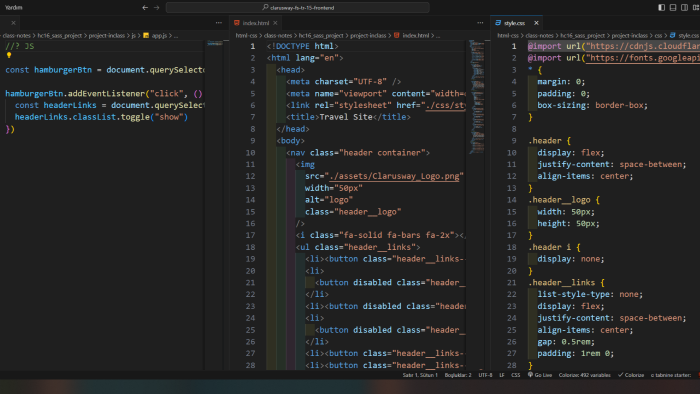
Task: Open more actions menu of index.html editor
Action: point(480,23)
